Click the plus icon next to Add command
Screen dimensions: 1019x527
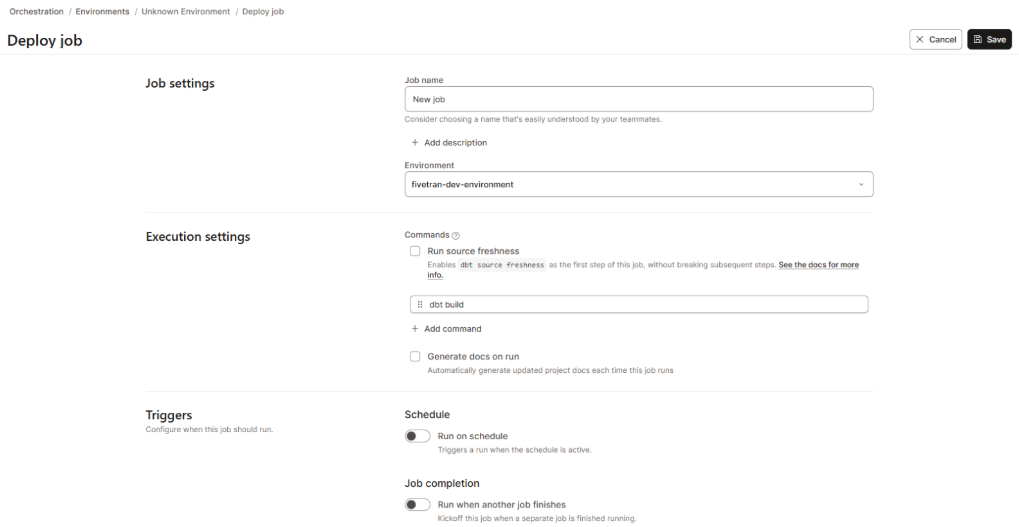415,329
